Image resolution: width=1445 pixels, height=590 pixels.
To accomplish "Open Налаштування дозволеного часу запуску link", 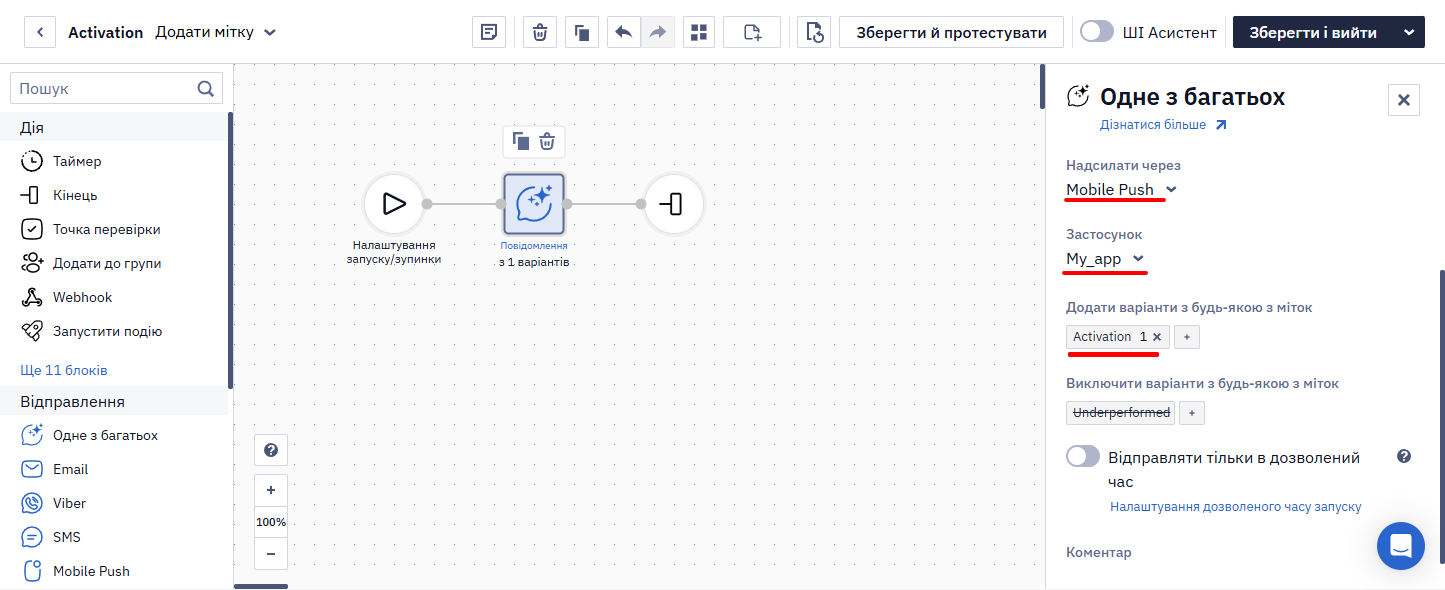I will click(1236, 507).
